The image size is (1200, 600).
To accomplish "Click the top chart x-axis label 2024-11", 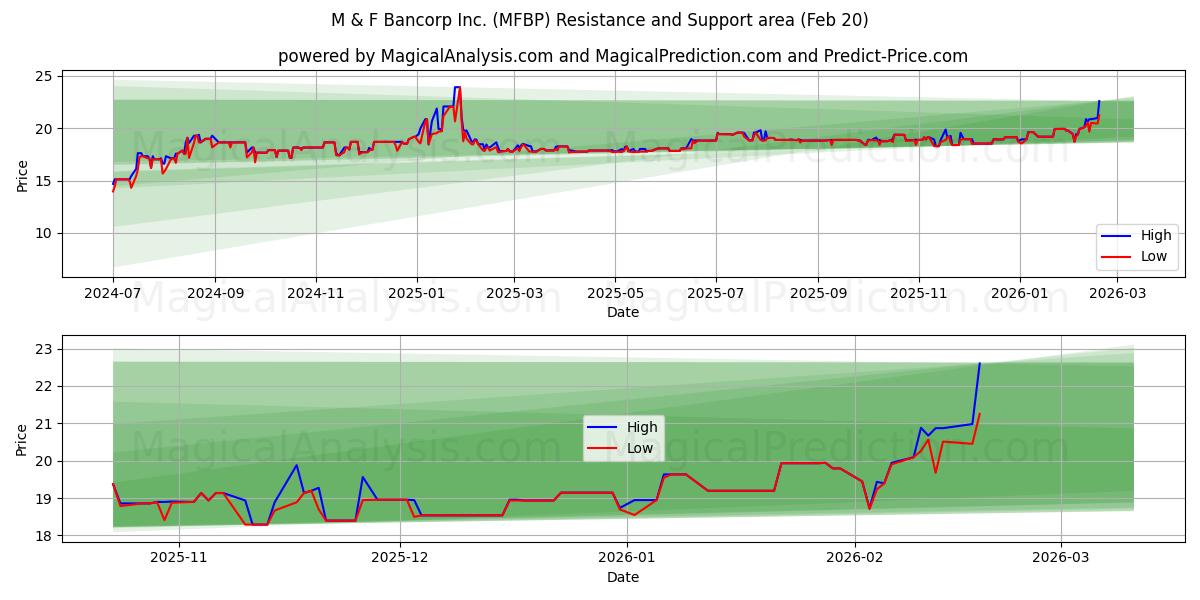I will coord(316,295).
